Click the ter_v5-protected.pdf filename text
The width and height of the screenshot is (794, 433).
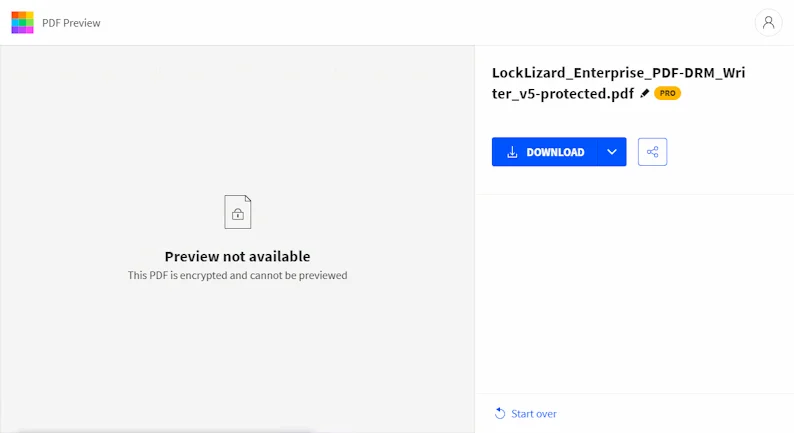tap(563, 94)
